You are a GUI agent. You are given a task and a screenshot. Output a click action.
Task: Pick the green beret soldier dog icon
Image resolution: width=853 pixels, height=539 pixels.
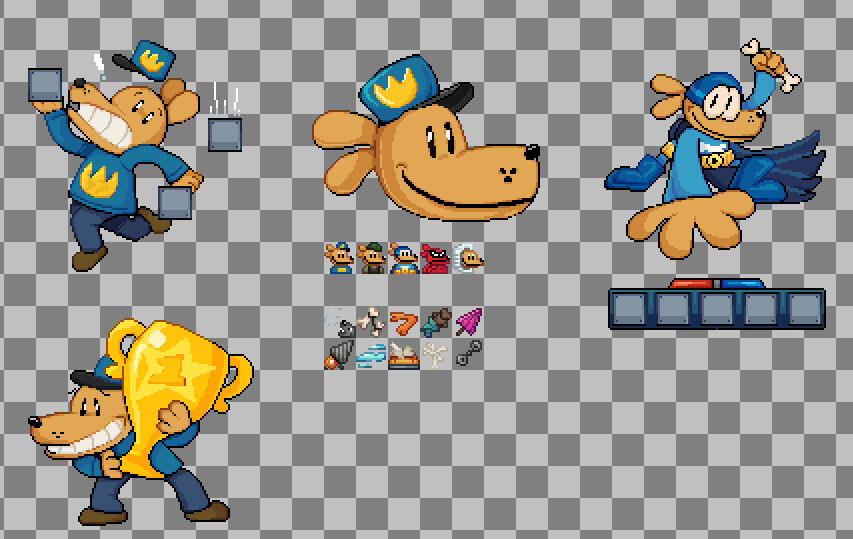click(372, 259)
